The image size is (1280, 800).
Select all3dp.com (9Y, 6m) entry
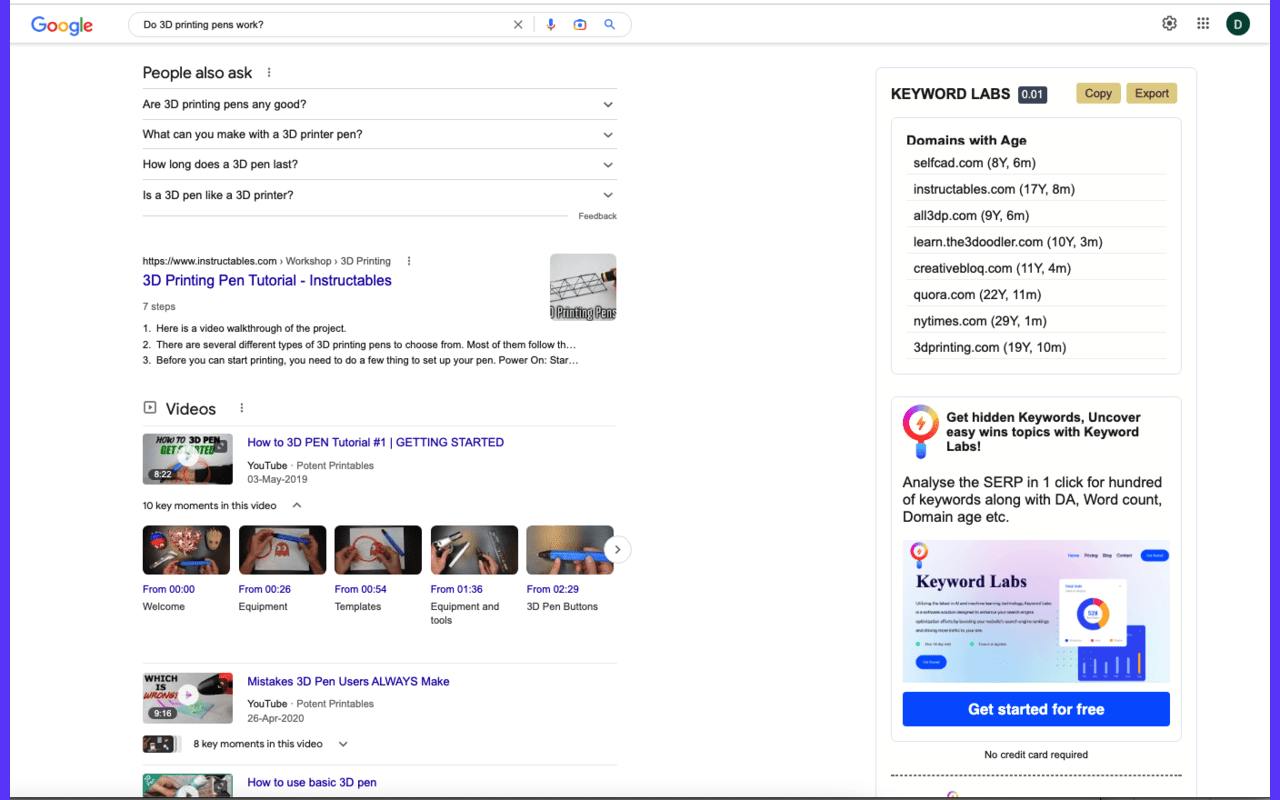[x=971, y=215]
